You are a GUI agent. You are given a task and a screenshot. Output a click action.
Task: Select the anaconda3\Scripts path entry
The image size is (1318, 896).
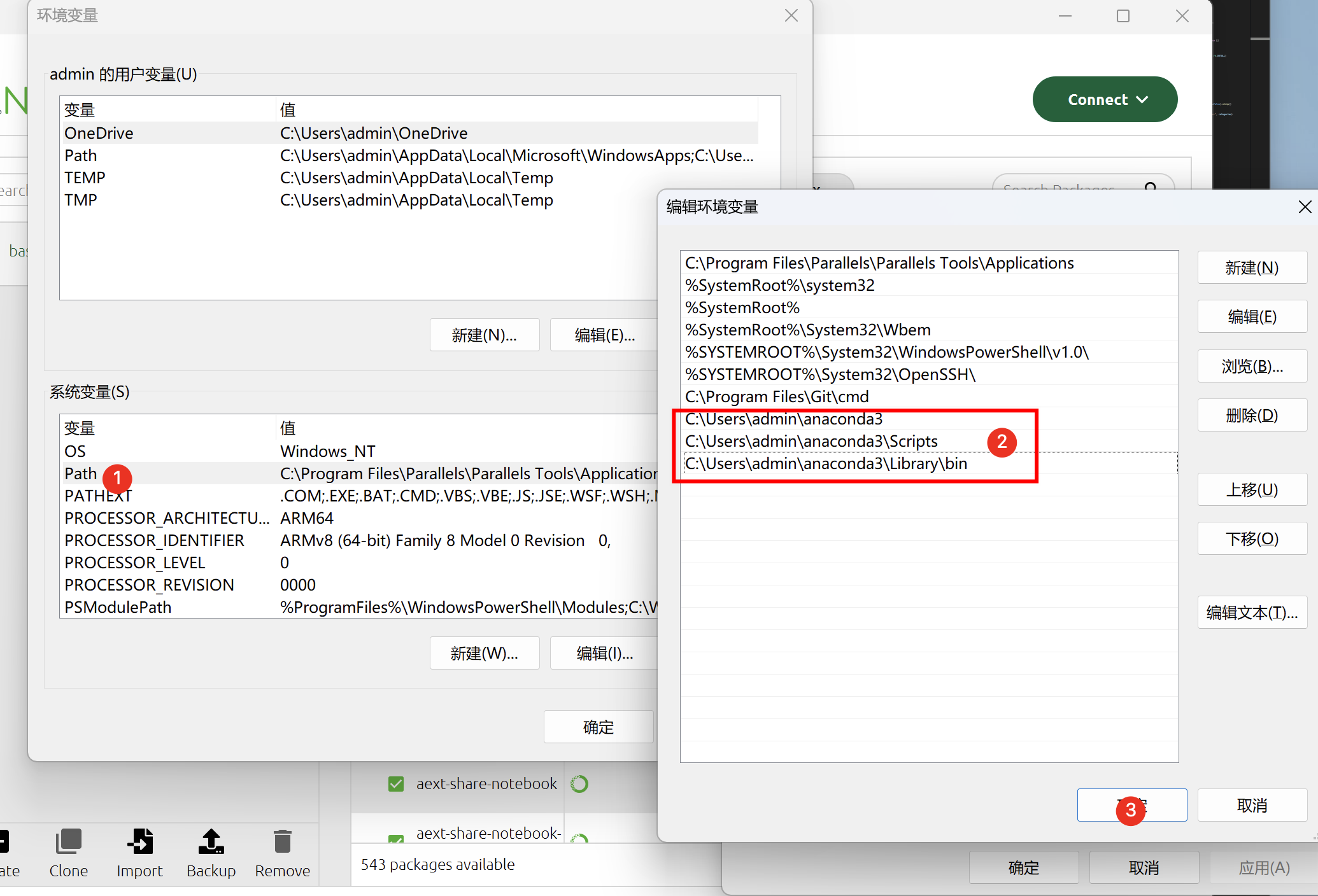click(811, 441)
